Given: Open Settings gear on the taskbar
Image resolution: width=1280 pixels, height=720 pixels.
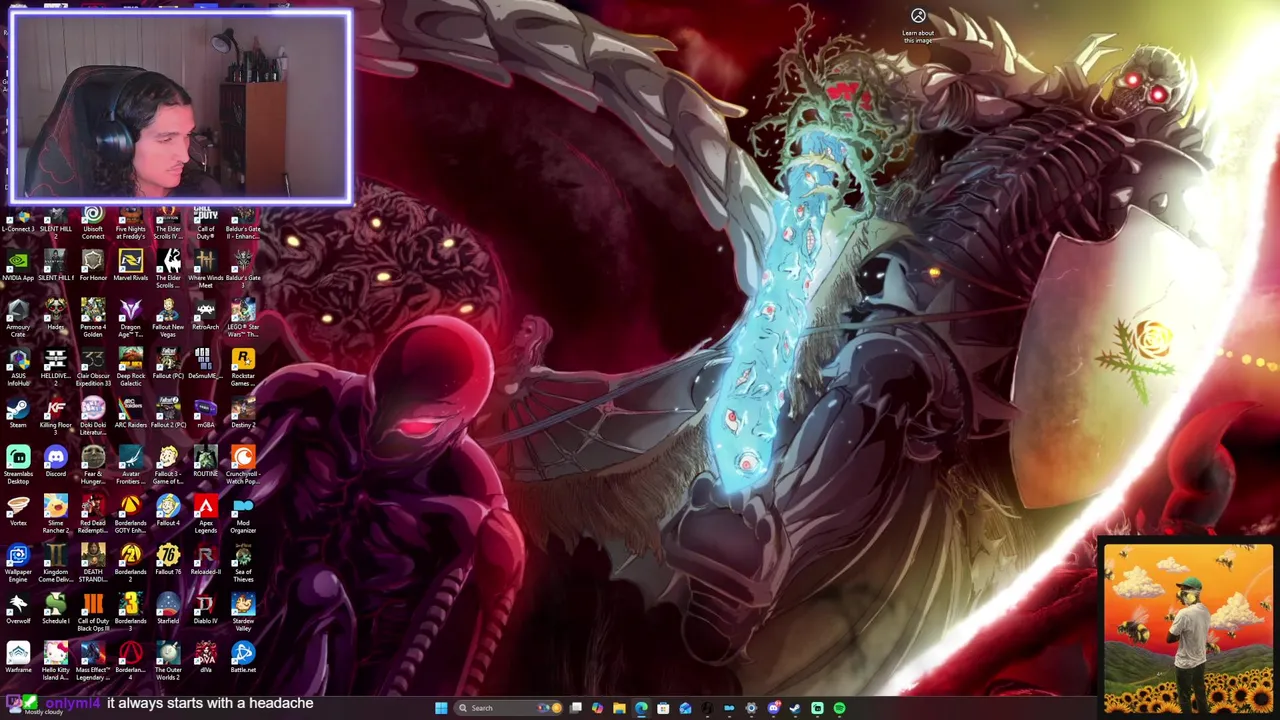Looking at the screenshot, I should pos(751,708).
